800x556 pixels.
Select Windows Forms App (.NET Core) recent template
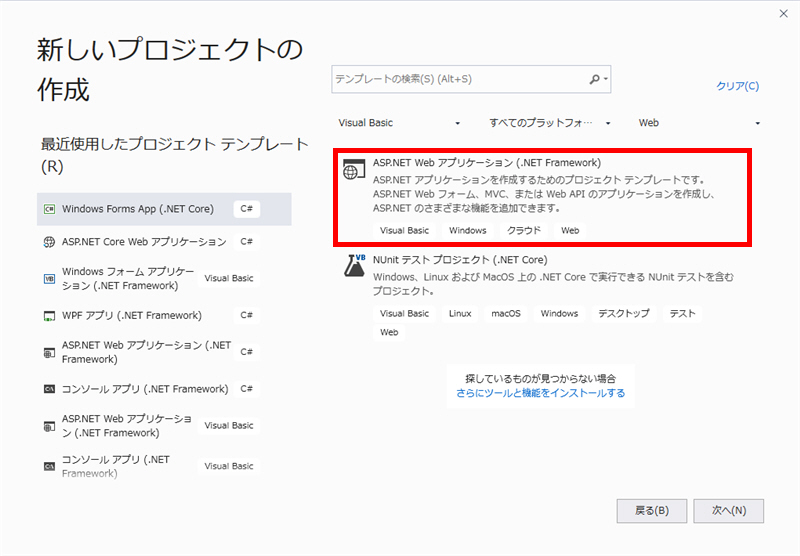click(164, 209)
